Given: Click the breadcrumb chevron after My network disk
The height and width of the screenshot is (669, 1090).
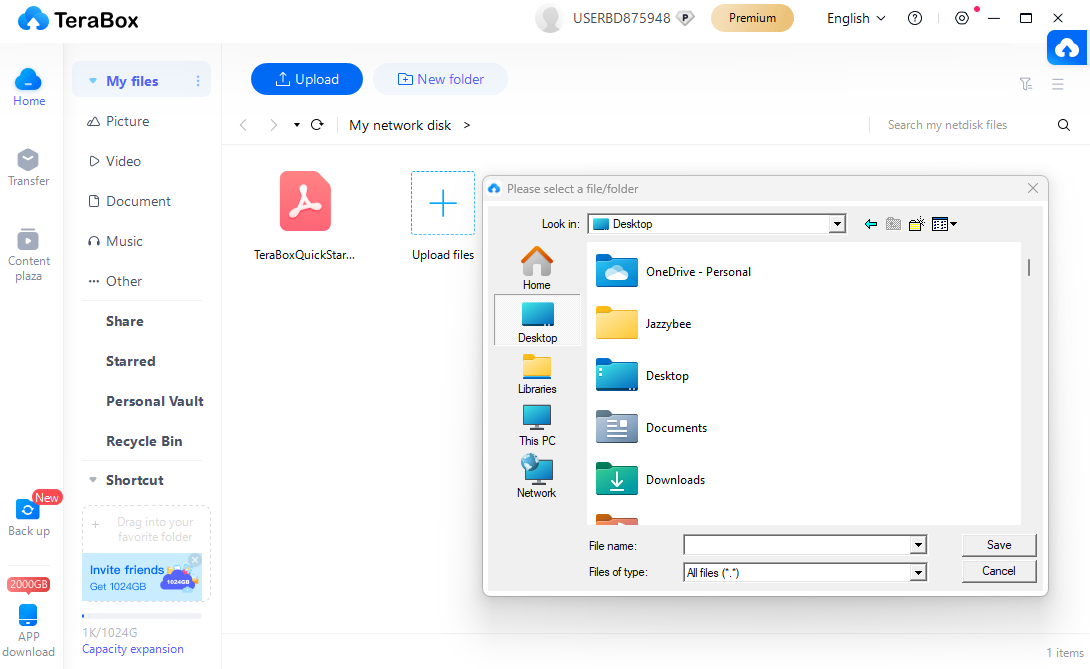Looking at the screenshot, I should click(x=466, y=125).
